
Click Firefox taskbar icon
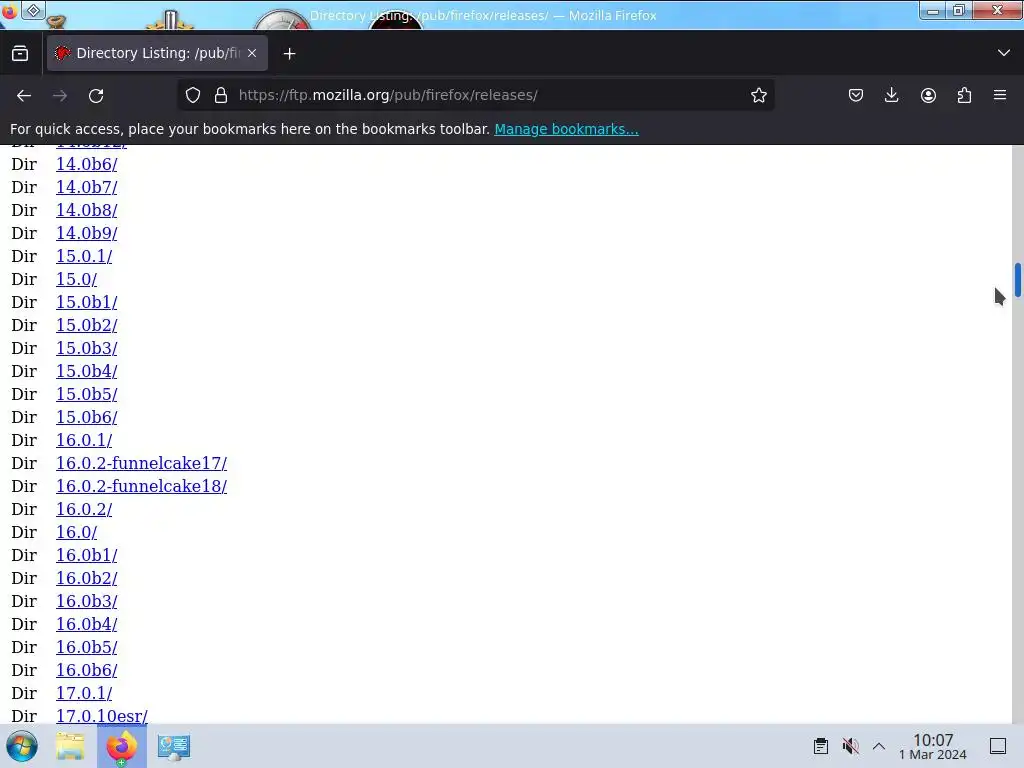click(x=121, y=746)
